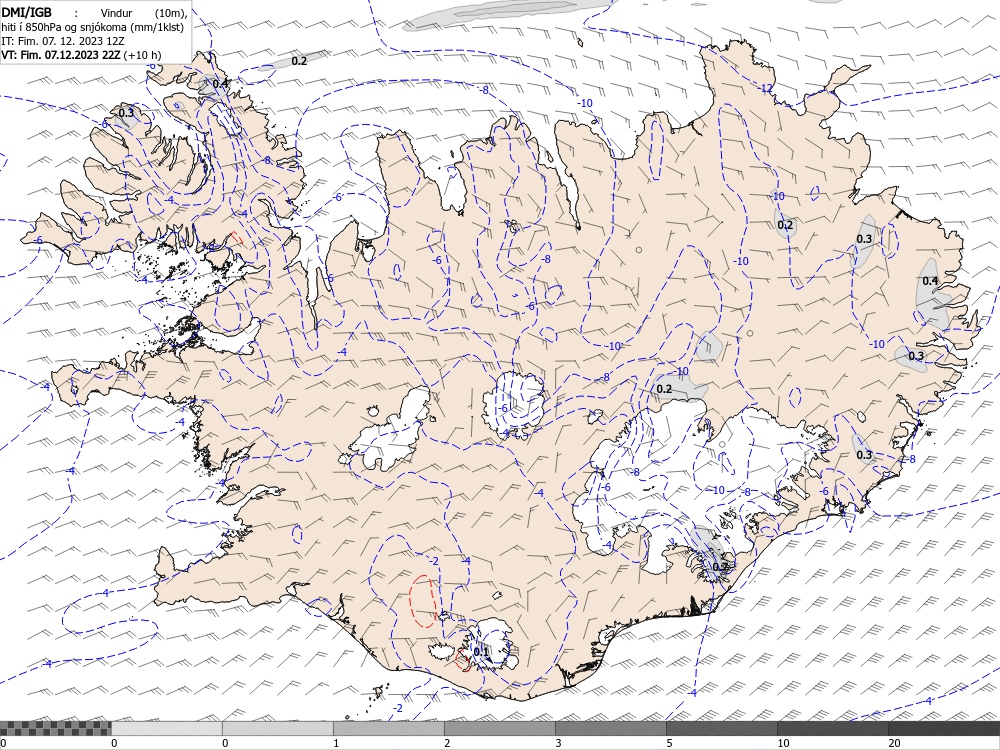The image size is (1000, 750).
Task: Choose the darkest legend swatch after 20
Action: [x=944, y=728]
